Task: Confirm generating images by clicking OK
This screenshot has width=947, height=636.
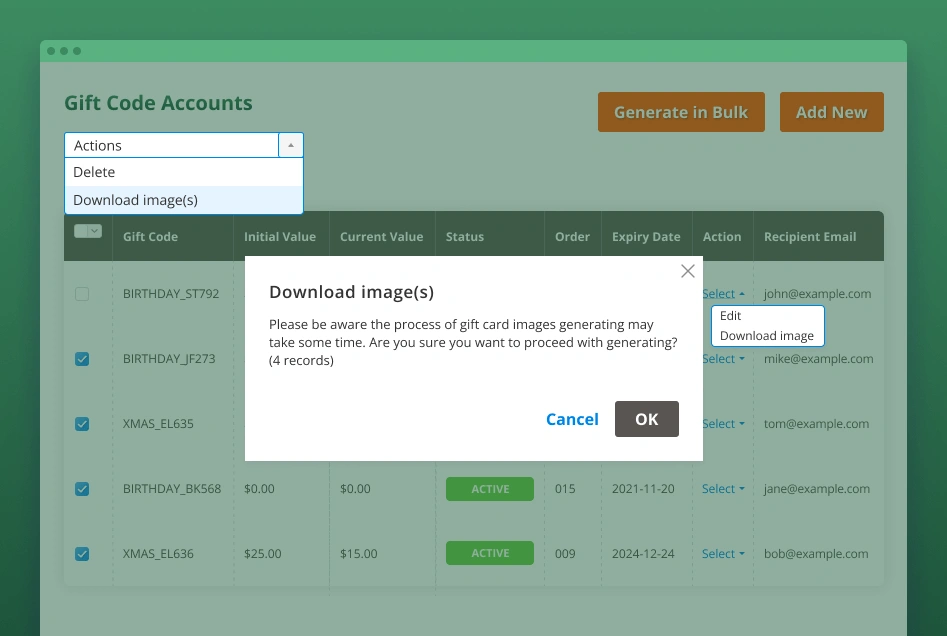Action: tap(646, 419)
